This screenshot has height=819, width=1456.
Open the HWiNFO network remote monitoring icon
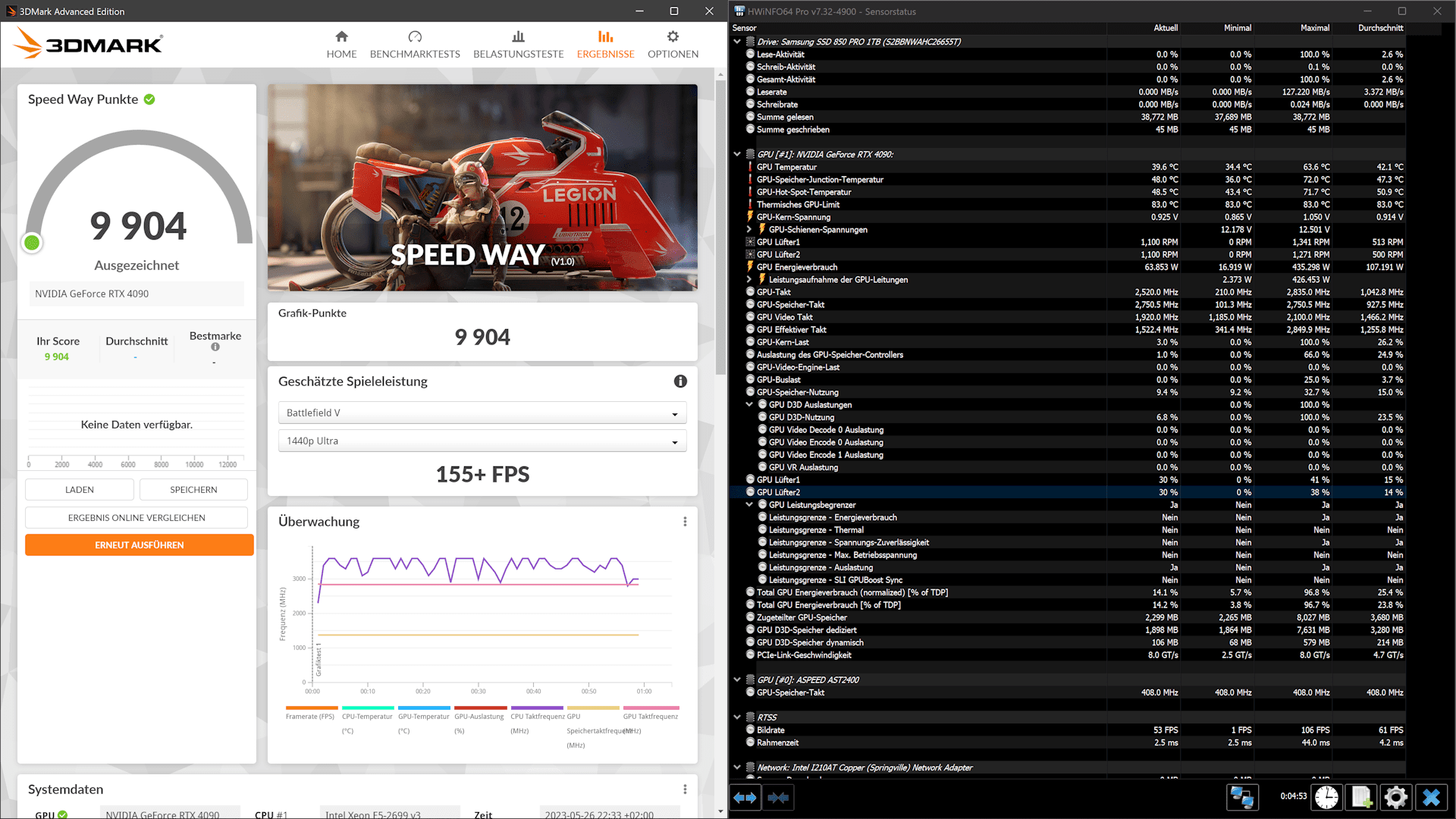1241,798
